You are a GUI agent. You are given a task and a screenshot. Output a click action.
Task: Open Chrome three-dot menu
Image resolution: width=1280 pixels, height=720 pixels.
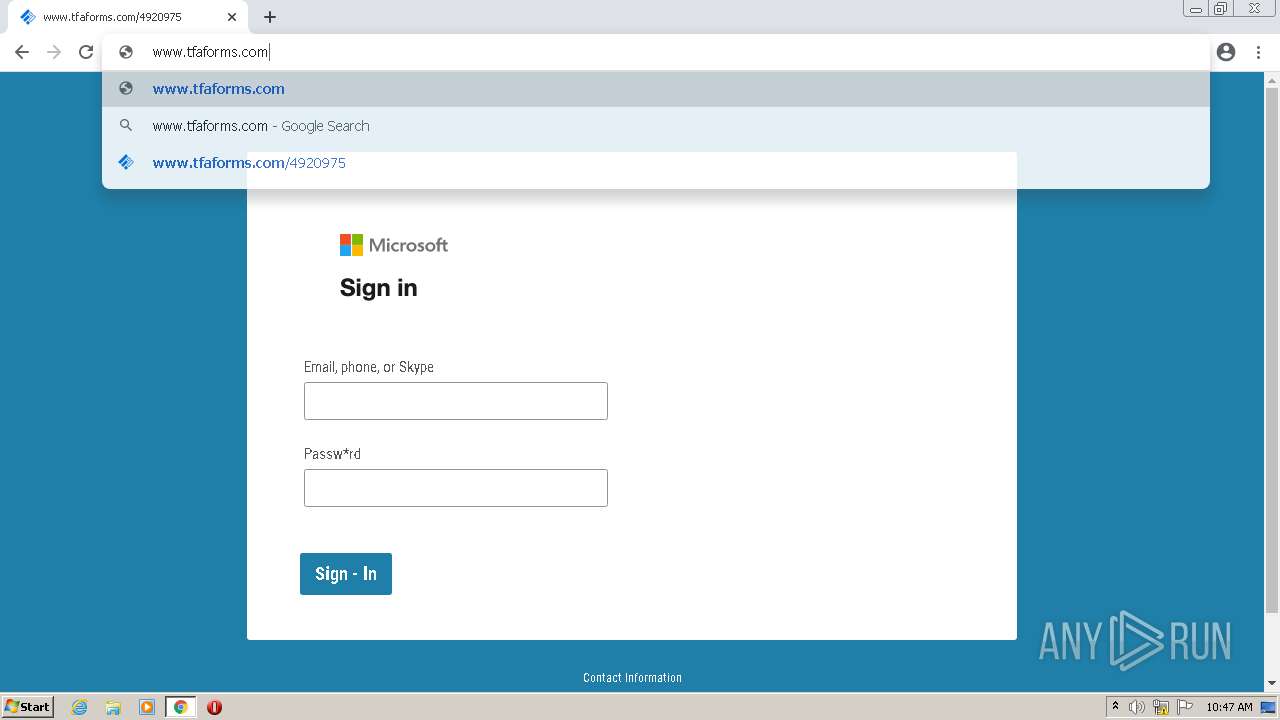click(1259, 52)
